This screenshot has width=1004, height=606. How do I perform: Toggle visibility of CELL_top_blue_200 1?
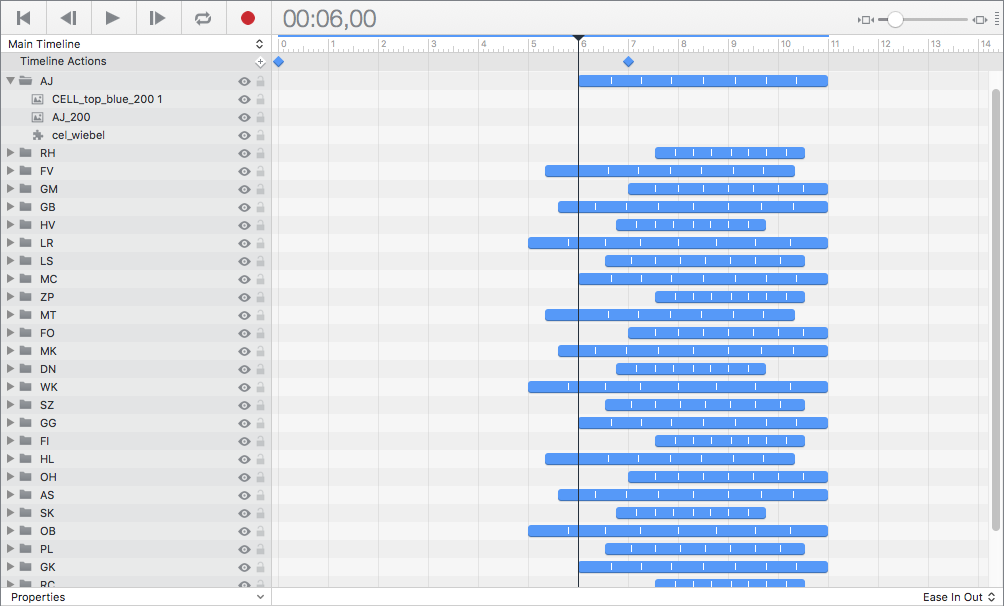tap(244, 99)
